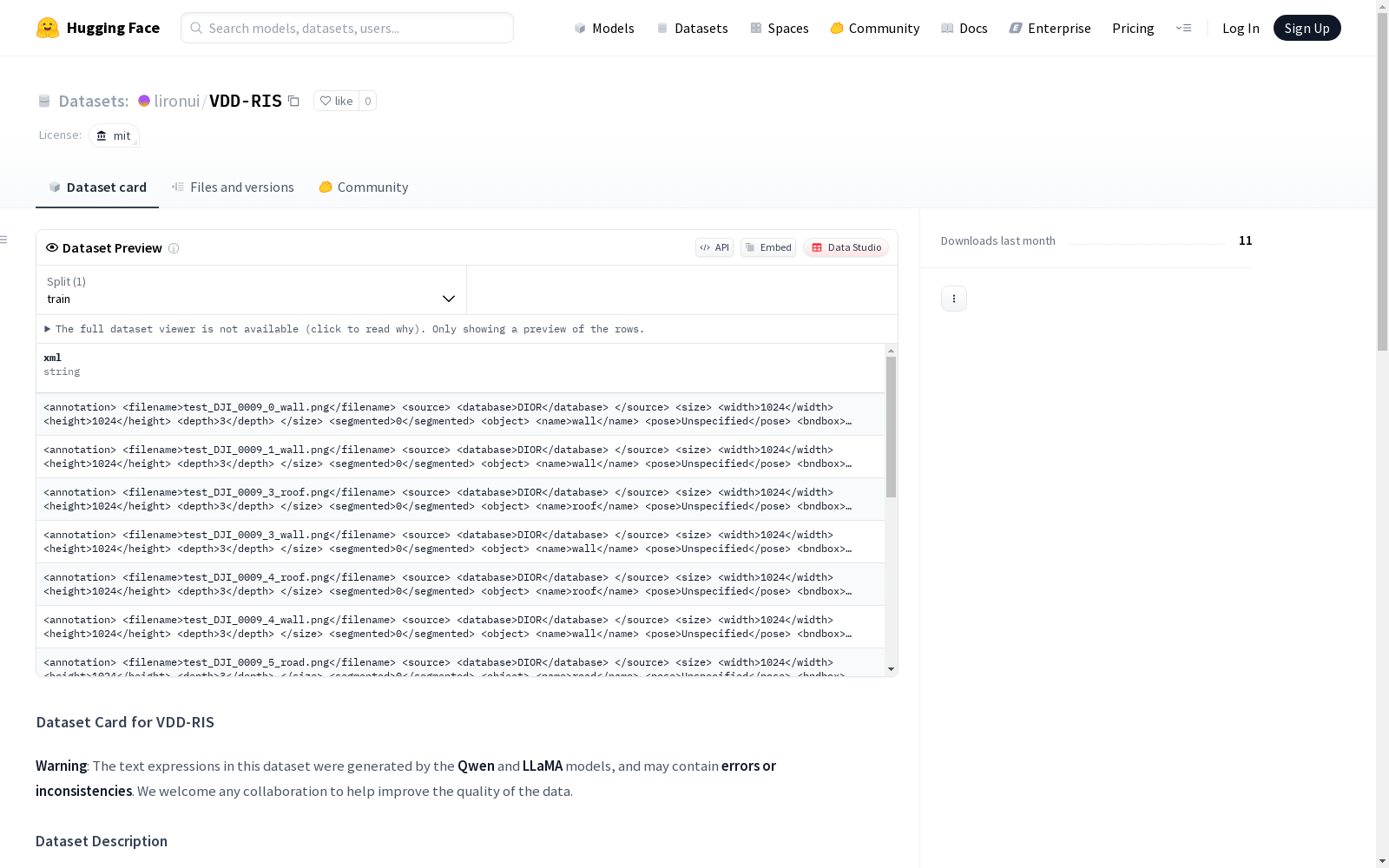1389x868 pixels.
Task: Click the Hugging Face logo icon
Action: click(48, 28)
